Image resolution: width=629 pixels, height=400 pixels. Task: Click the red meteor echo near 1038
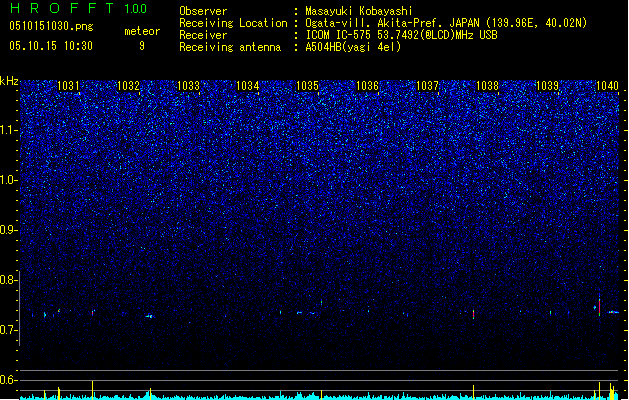473,314
